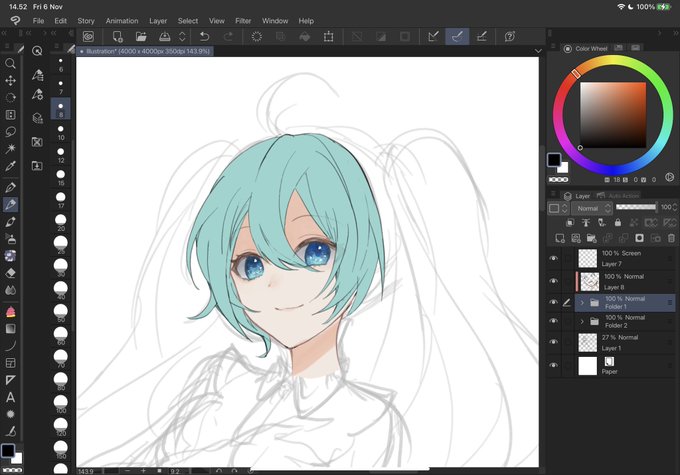
Task: Click the Delete layer trash icon
Action: (671, 238)
